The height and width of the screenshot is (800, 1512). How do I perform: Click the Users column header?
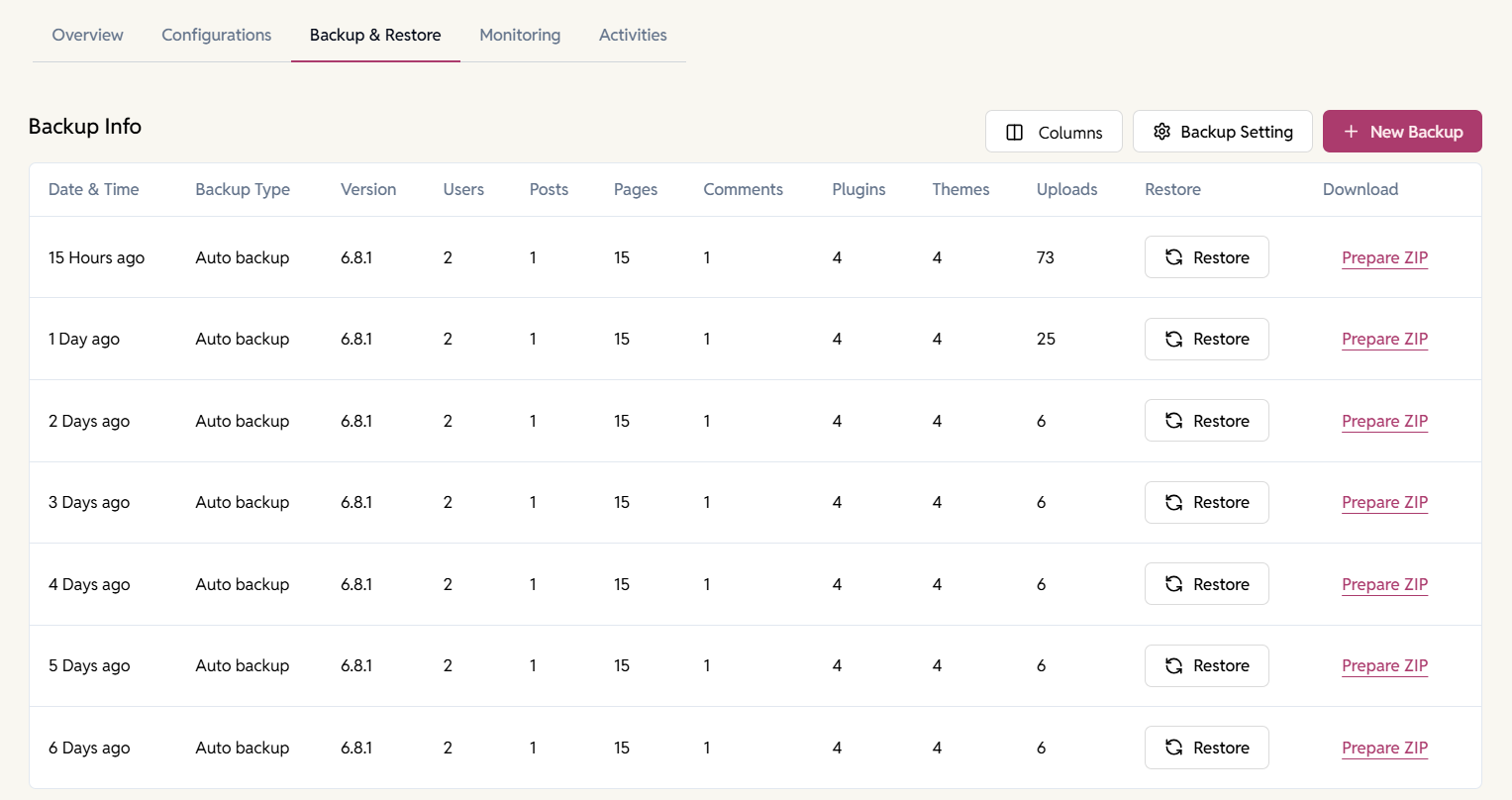[x=463, y=189]
